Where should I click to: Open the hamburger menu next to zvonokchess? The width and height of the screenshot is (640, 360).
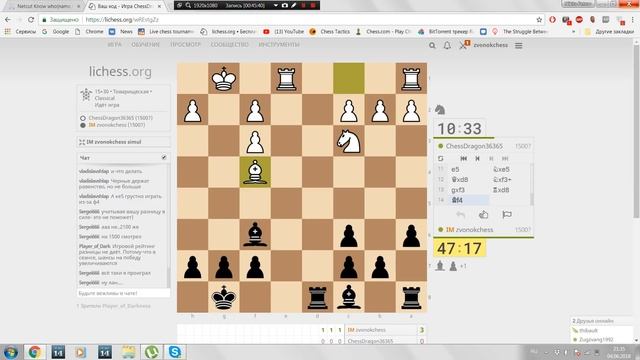click(518, 46)
